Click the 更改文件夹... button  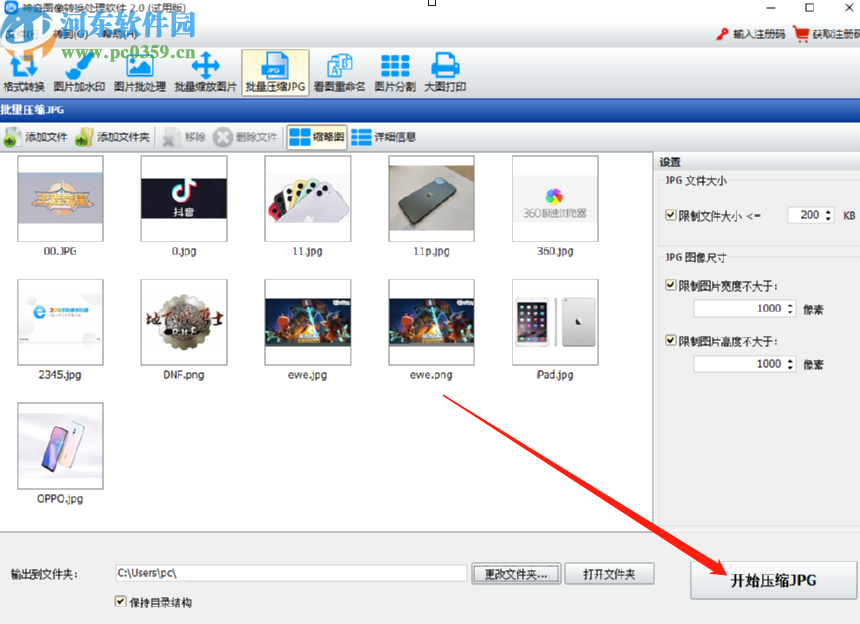516,574
